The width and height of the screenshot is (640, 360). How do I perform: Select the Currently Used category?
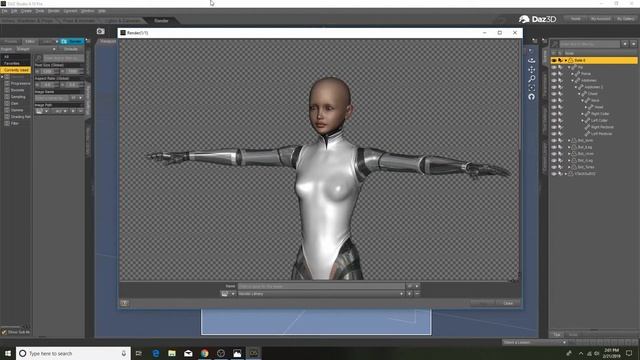tap(15, 70)
